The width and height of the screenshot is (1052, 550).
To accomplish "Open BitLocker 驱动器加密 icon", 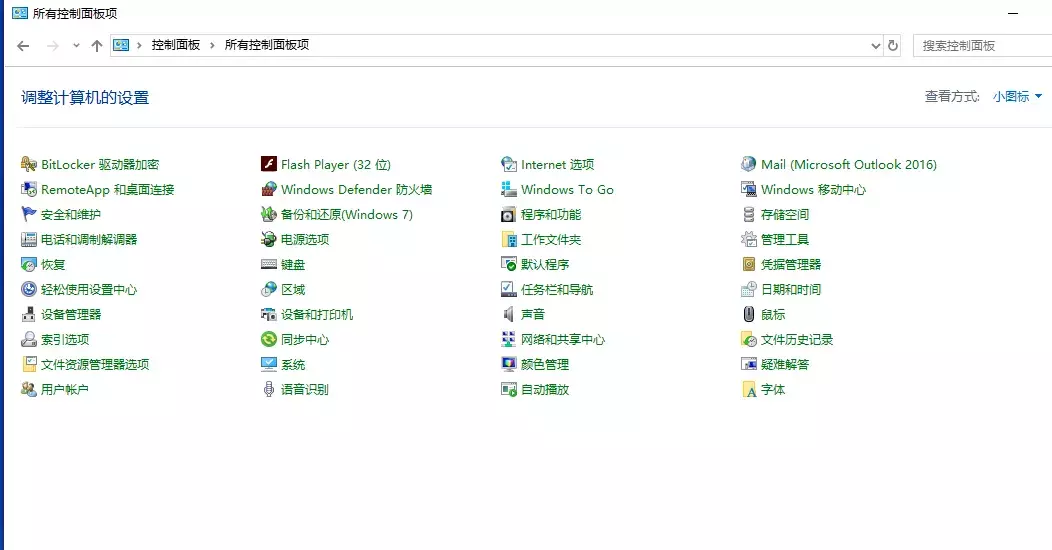I will pyautogui.click(x=29, y=164).
